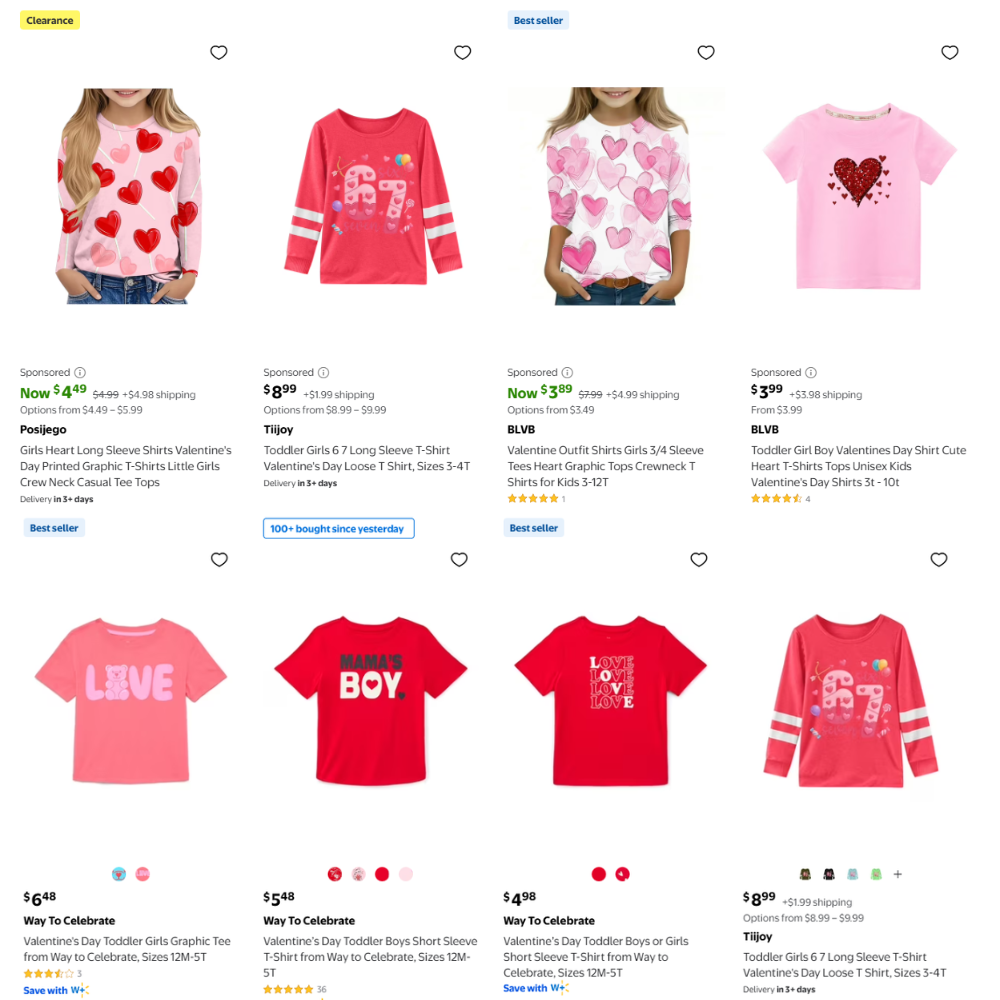Open Sponsored info icon for Posijego listing
Image resolution: width=1000 pixels, height=1000 pixels.
(80, 372)
